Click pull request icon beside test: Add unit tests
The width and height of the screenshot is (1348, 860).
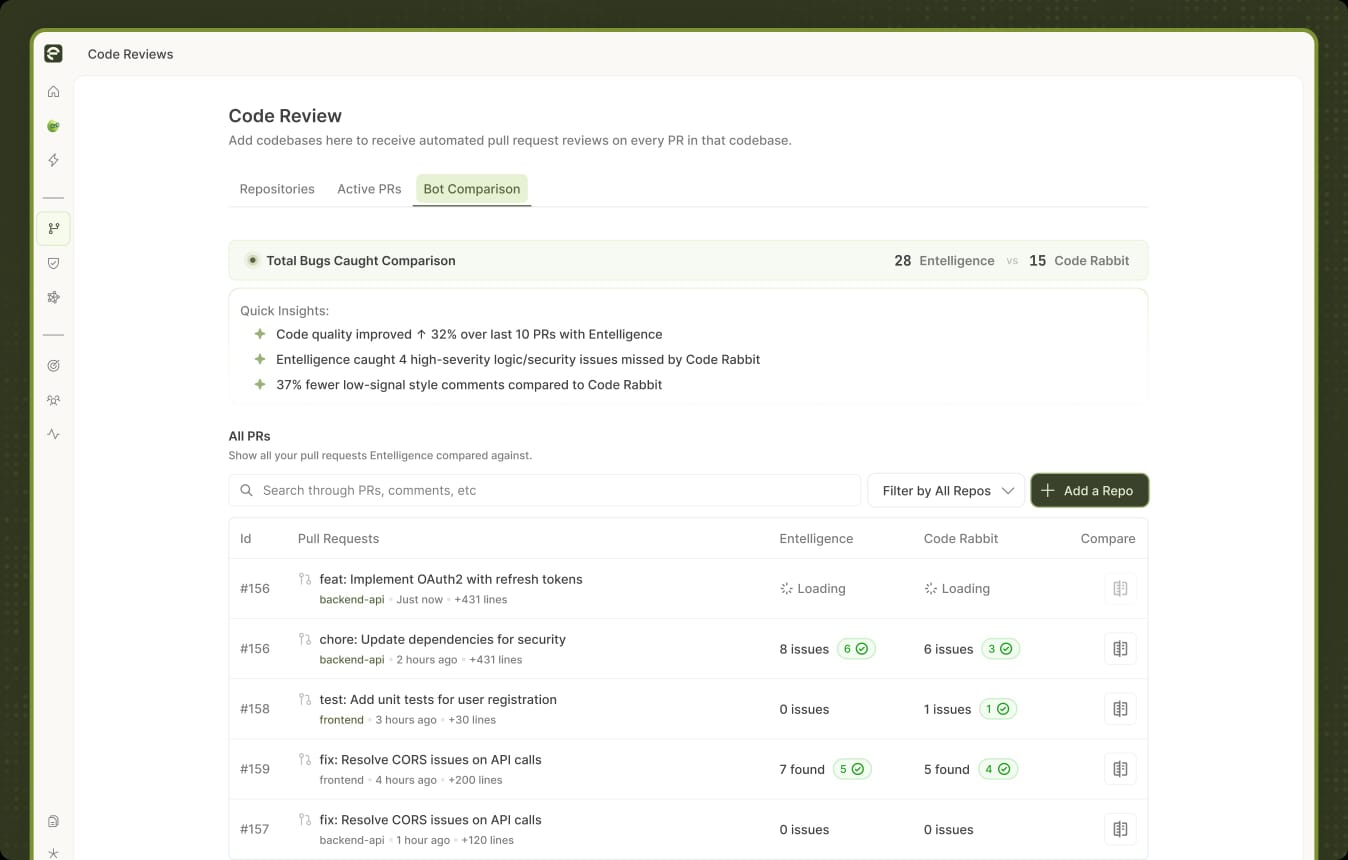(x=305, y=699)
